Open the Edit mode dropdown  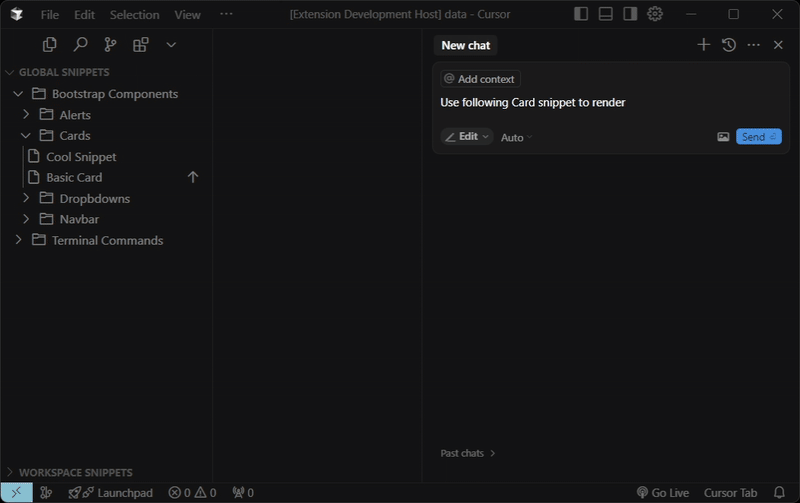[x=467, y=137]
